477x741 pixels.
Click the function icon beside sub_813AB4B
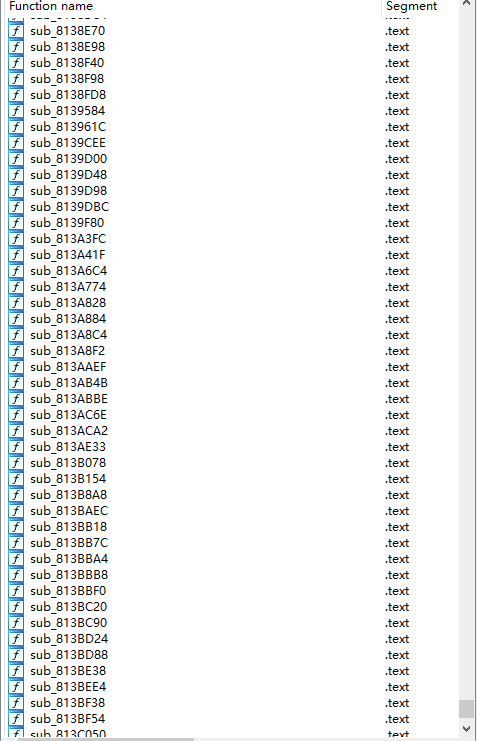16,383
